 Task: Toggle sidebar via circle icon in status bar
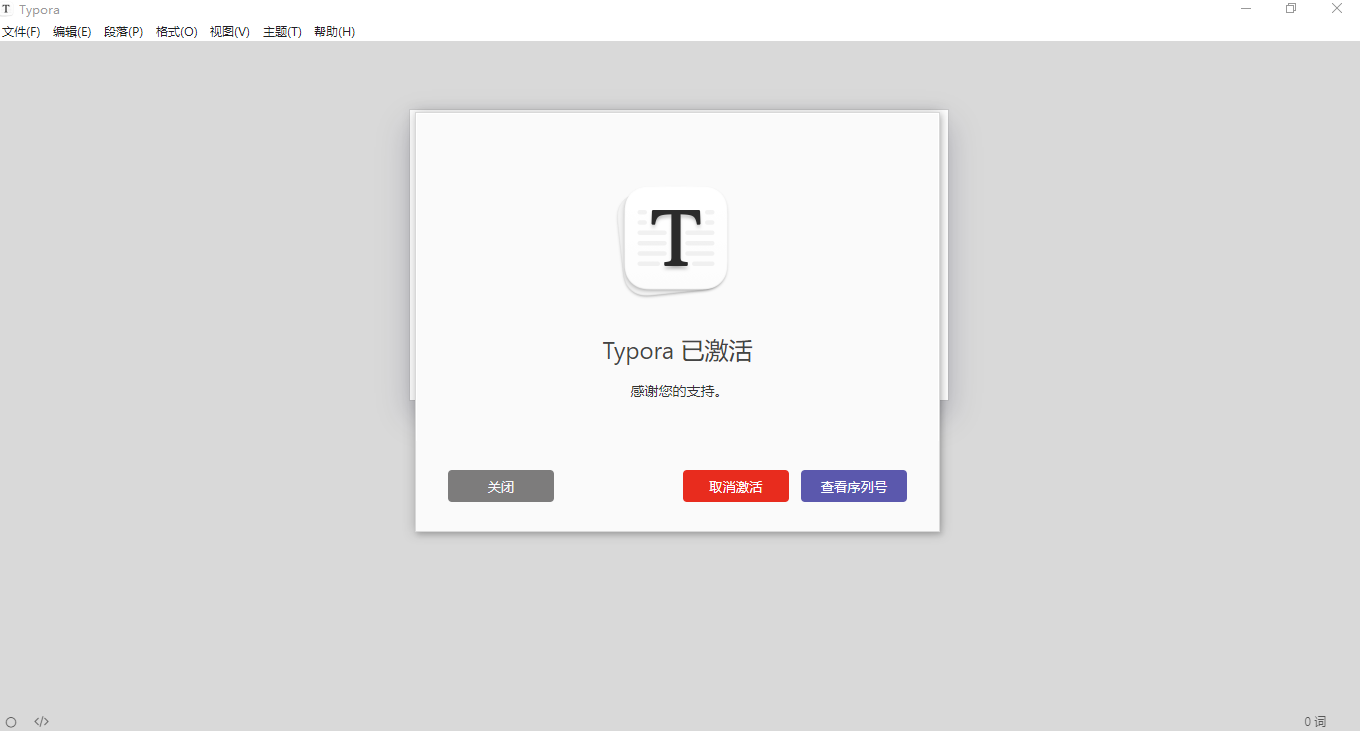[11, 721]
